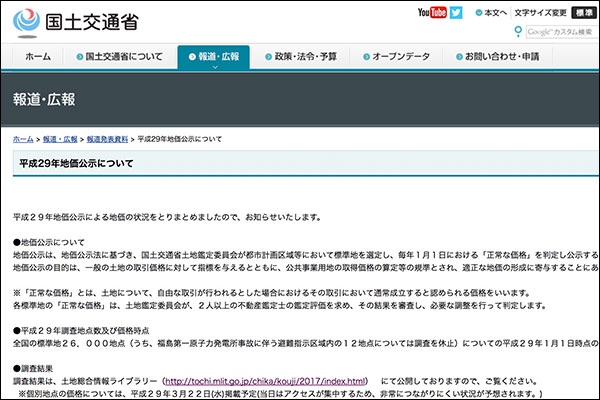Open the Twitter bird icon
Image resolution: width=600 pixels, height=400 pixels.
(456, 13)
